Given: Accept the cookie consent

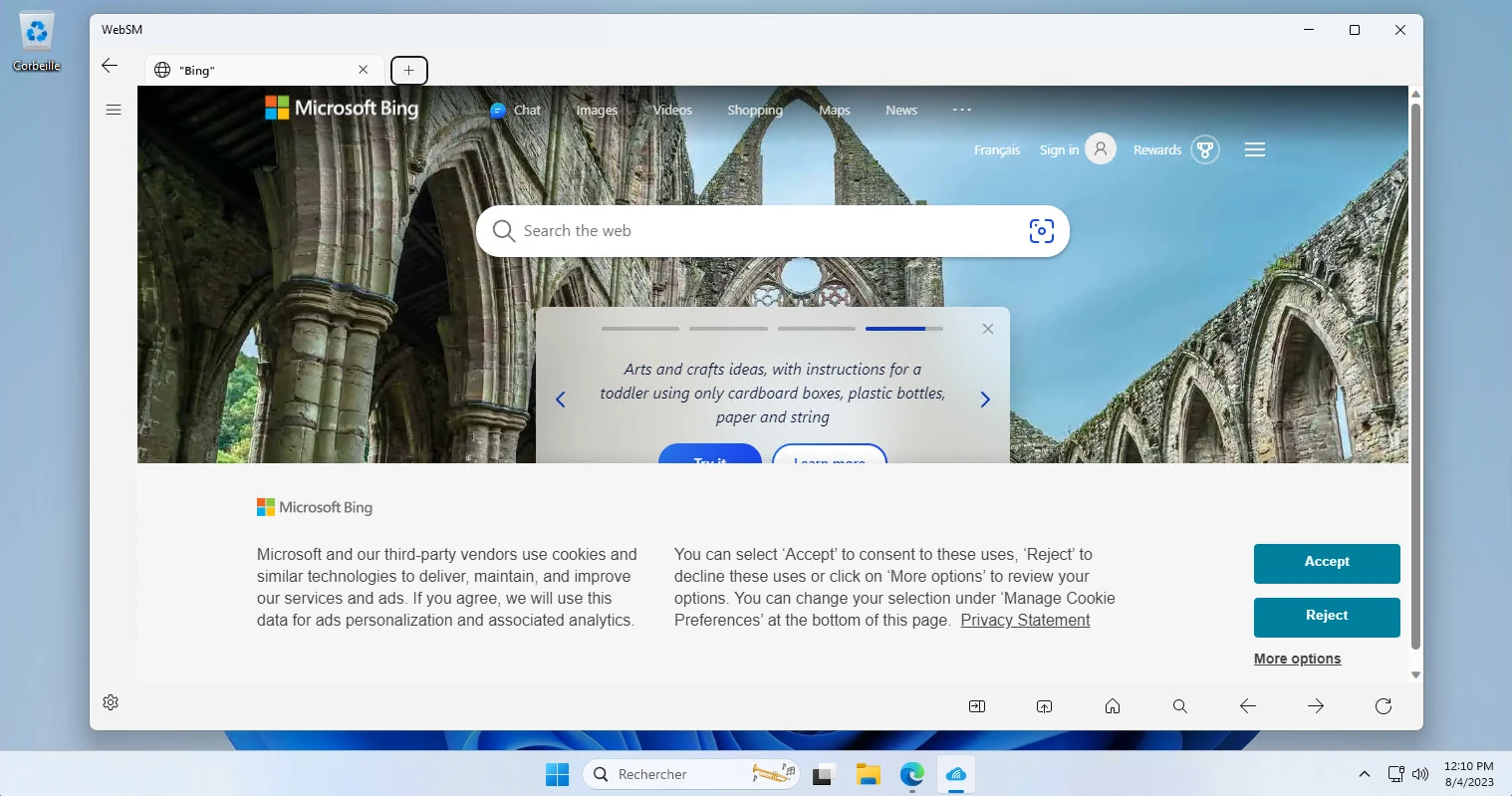Looking at the screenshot, I should (x=1326, y=563).
